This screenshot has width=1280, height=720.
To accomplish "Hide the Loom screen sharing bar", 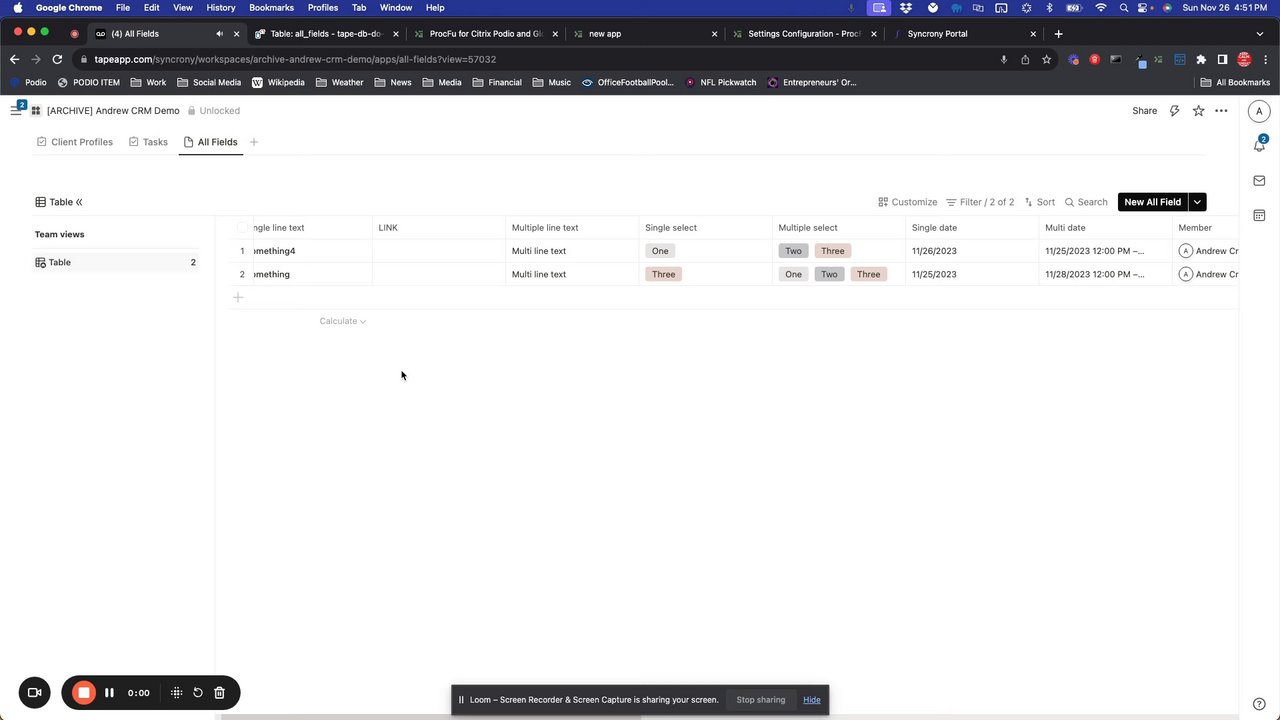I will pyautogui.click(x=812, y=700).
